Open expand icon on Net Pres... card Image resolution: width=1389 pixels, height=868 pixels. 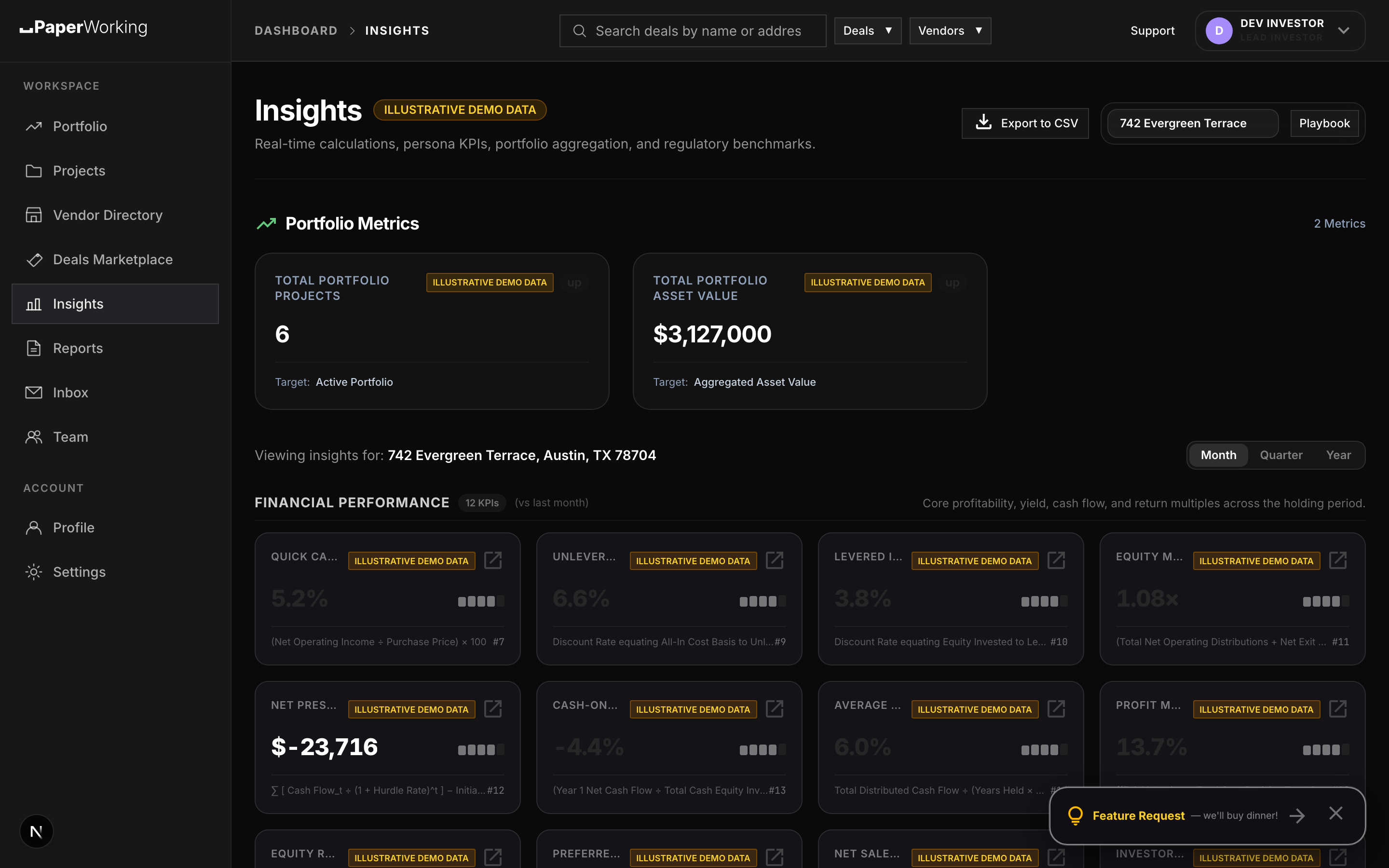pyautogui.click(x=493, y=709)
